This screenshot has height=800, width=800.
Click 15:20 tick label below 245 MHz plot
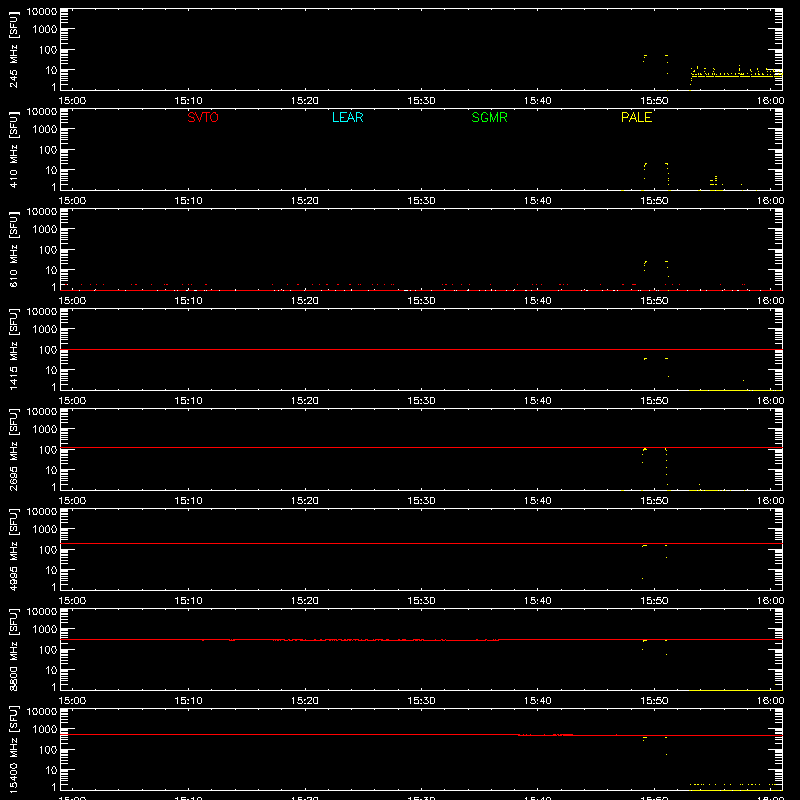[x=305, y=101]
